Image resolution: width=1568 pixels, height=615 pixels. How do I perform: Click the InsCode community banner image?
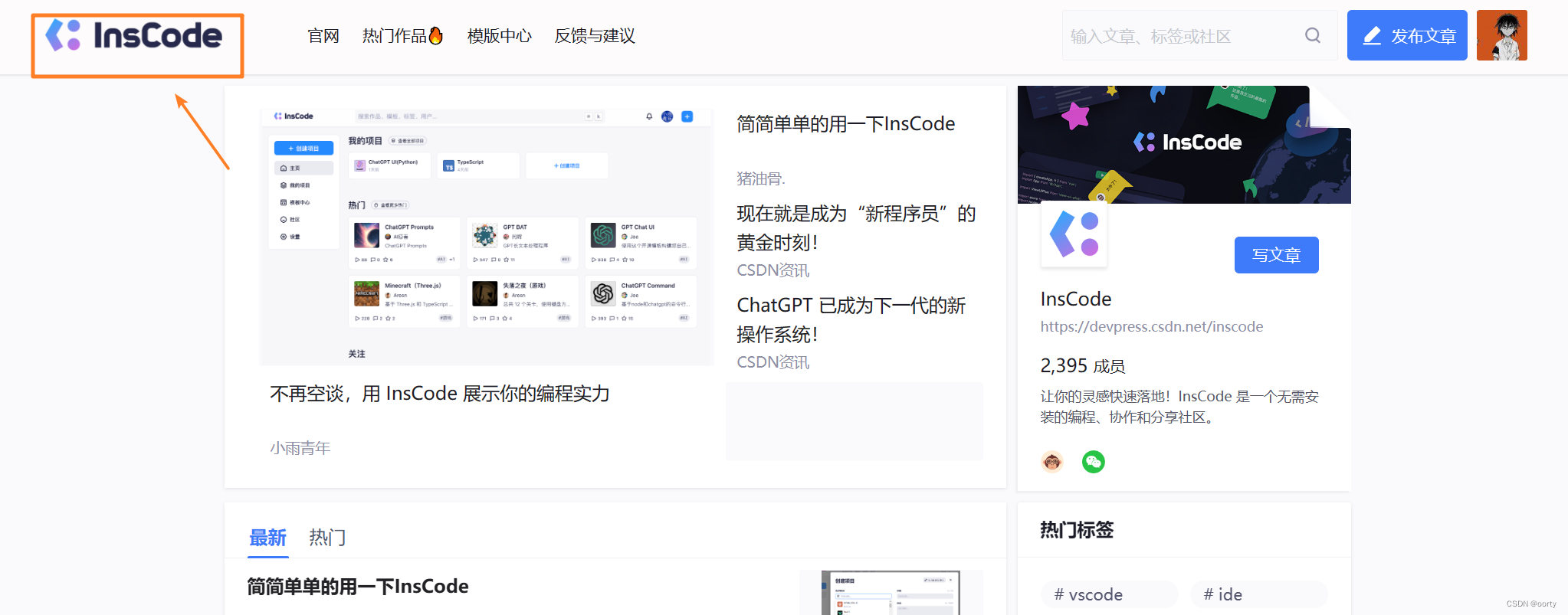coord(1184,145)
